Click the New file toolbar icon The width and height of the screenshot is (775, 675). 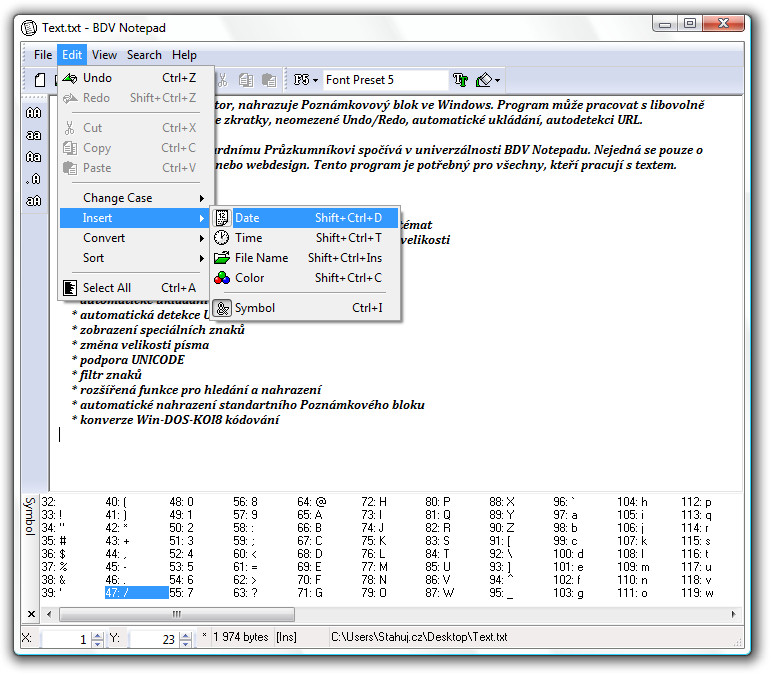[40, 80]
